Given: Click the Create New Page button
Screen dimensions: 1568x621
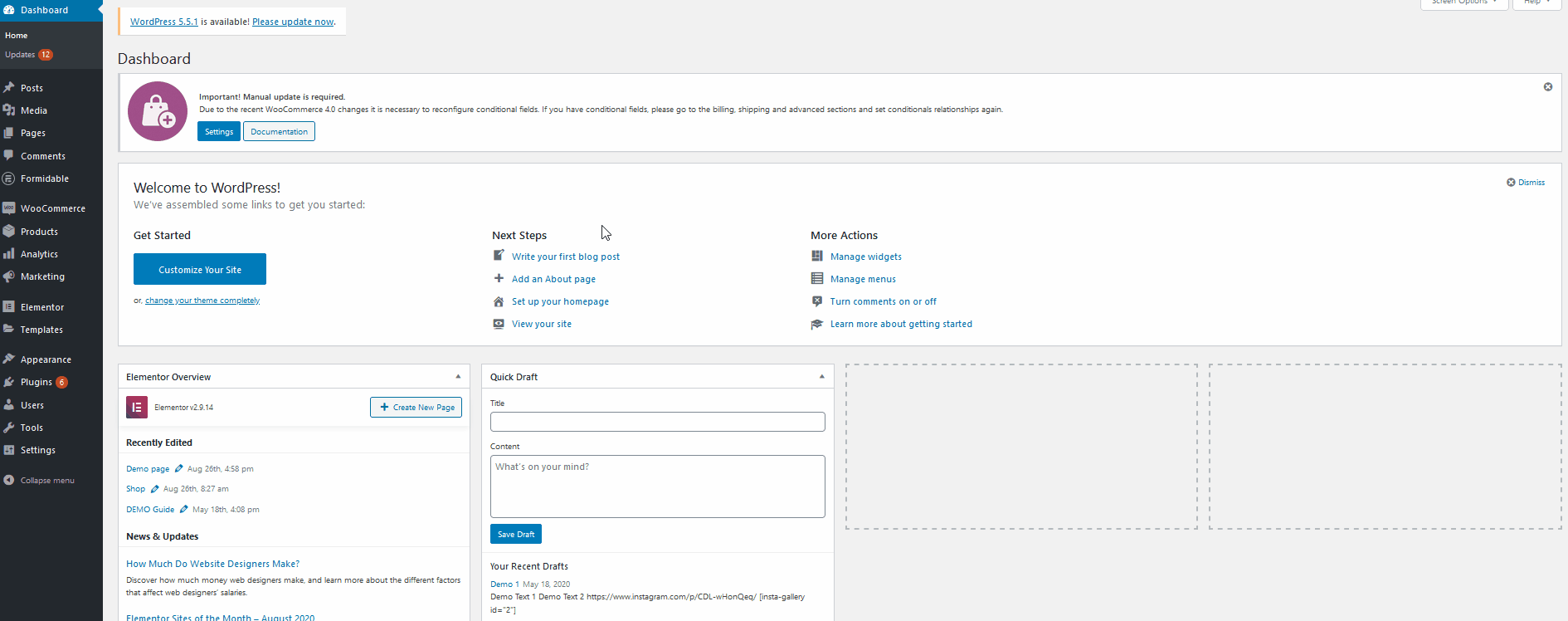Looking at the screenshot, I should [416, 407].
